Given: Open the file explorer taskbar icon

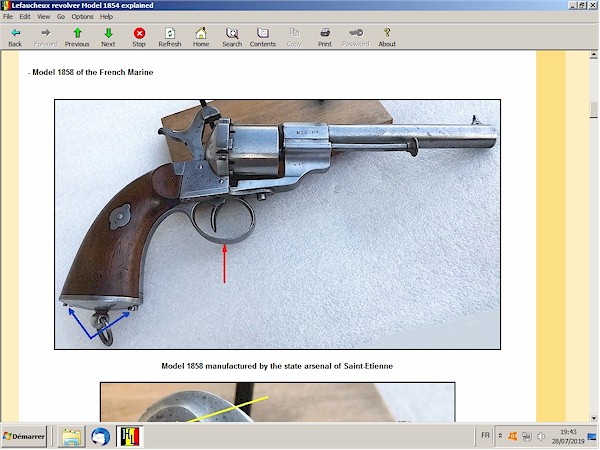Looking at the screenshot, I should pos(71,437).
